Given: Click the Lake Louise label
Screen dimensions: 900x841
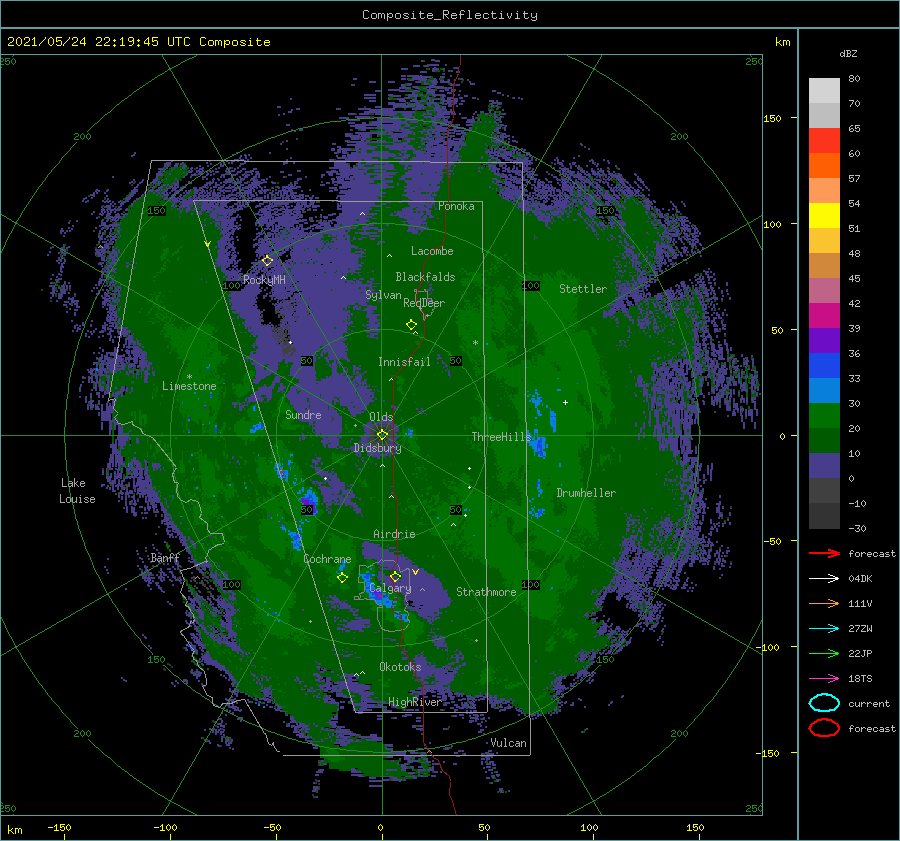Looking at the screenshot, I should (77, 491).
